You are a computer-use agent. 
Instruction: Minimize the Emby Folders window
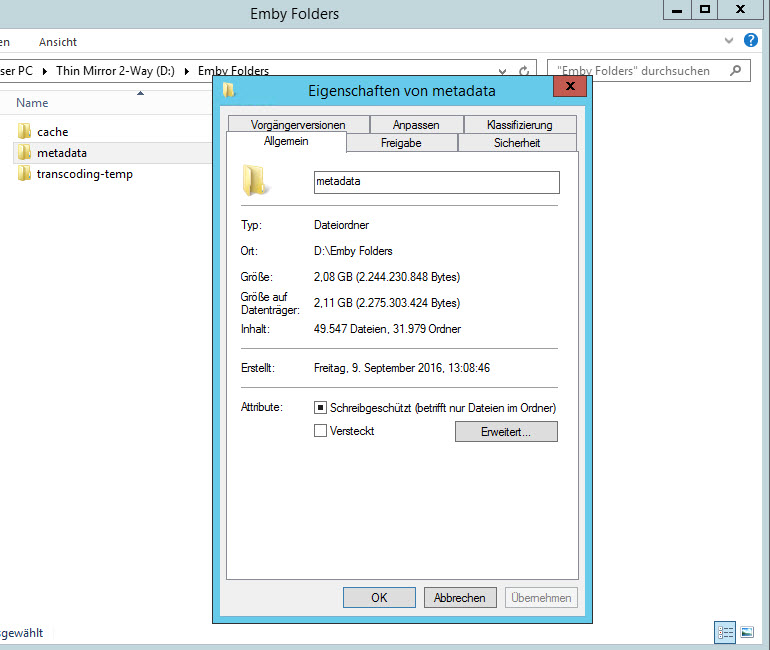[x=677, y=9]
